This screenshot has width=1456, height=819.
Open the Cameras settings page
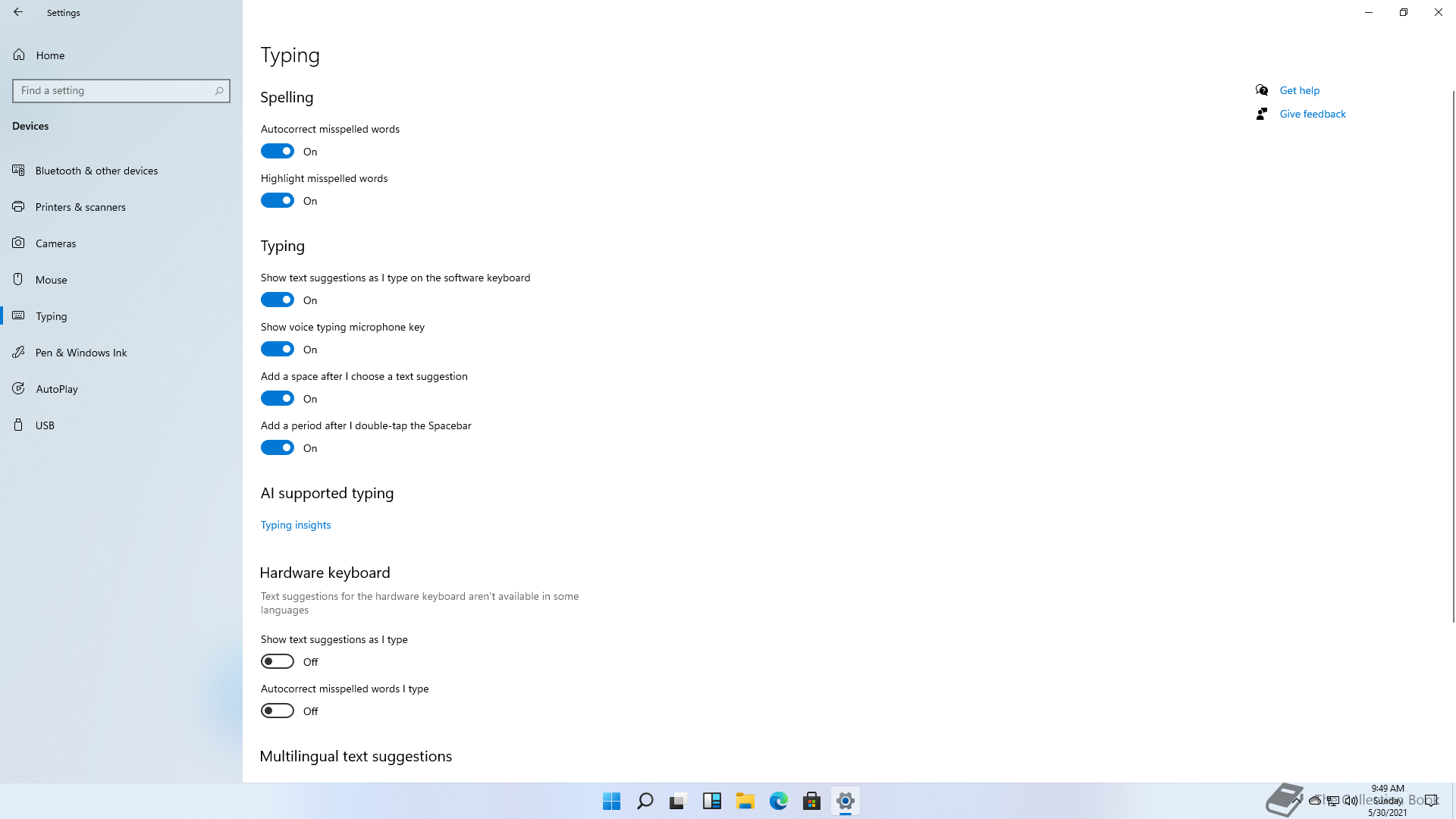121,243
